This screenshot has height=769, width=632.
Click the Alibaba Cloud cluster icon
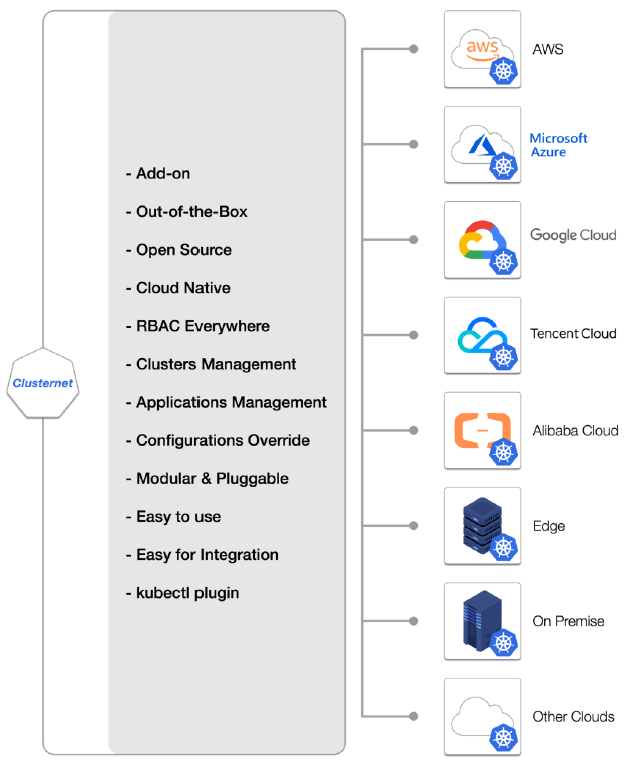coord(482,431)
